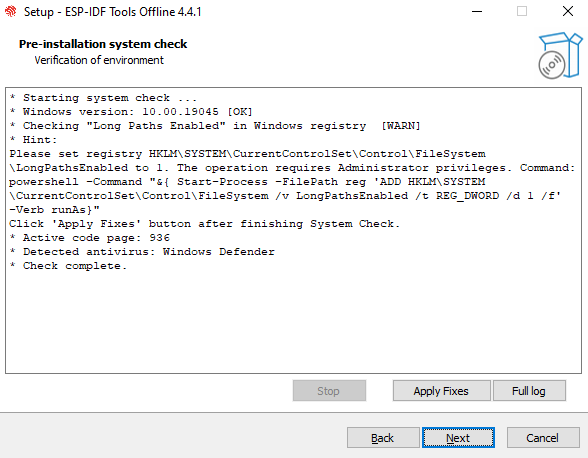Click the Pre-installation system check heading

(103, 44)
